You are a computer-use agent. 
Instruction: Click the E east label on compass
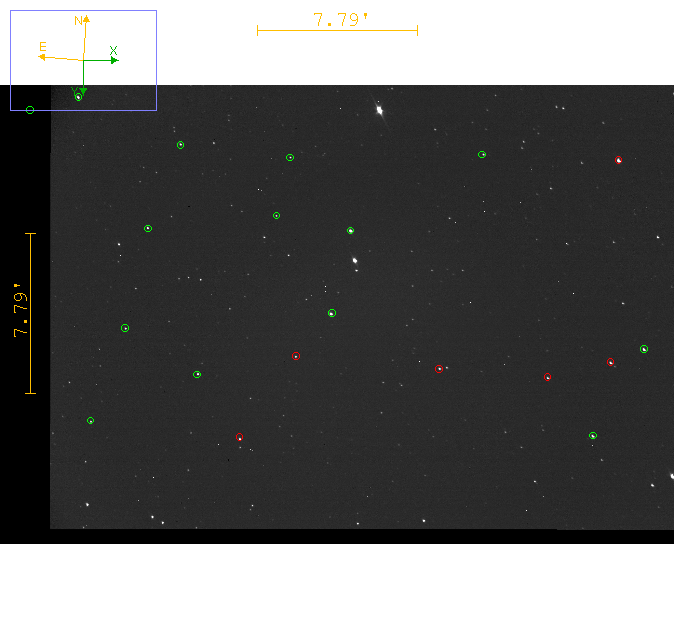(x=43, y=46)
